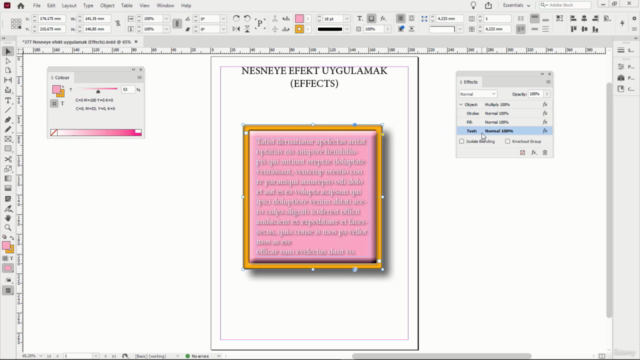Click the fill swatch in Colour panel
Image resolution: width=640 pixels, height=360 pixels.
56,89
